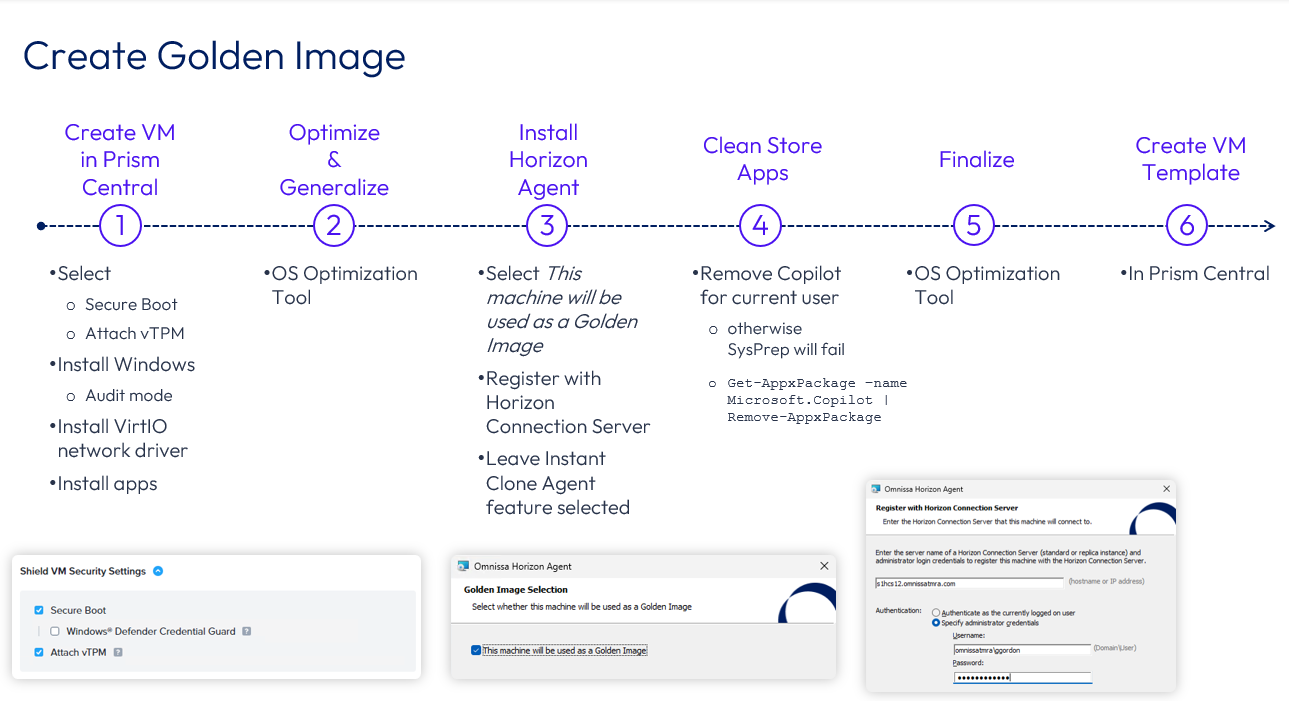Close the Golden Image Selection dialog

[824, 566]
